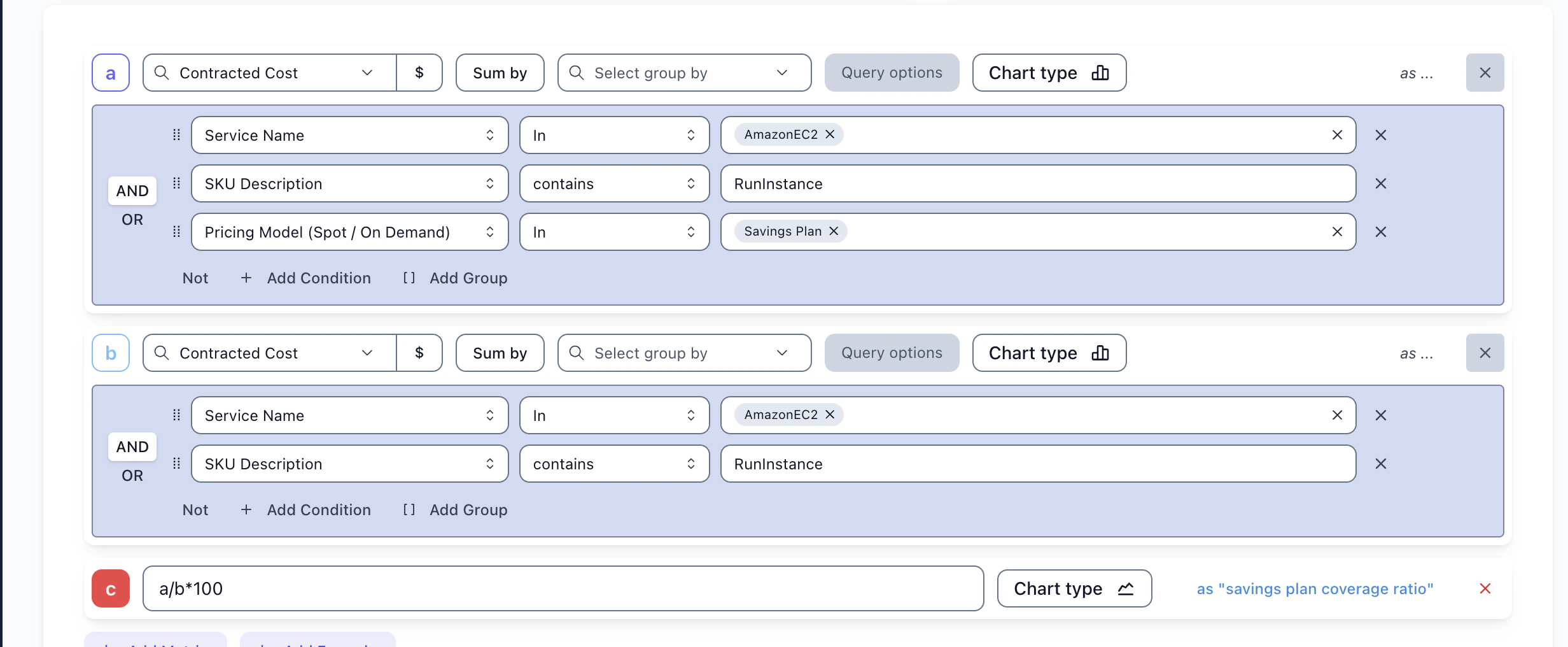The image size is (1568, 647).
Task: Open Chart type menu for formula c
Action: pos(1074,588)
